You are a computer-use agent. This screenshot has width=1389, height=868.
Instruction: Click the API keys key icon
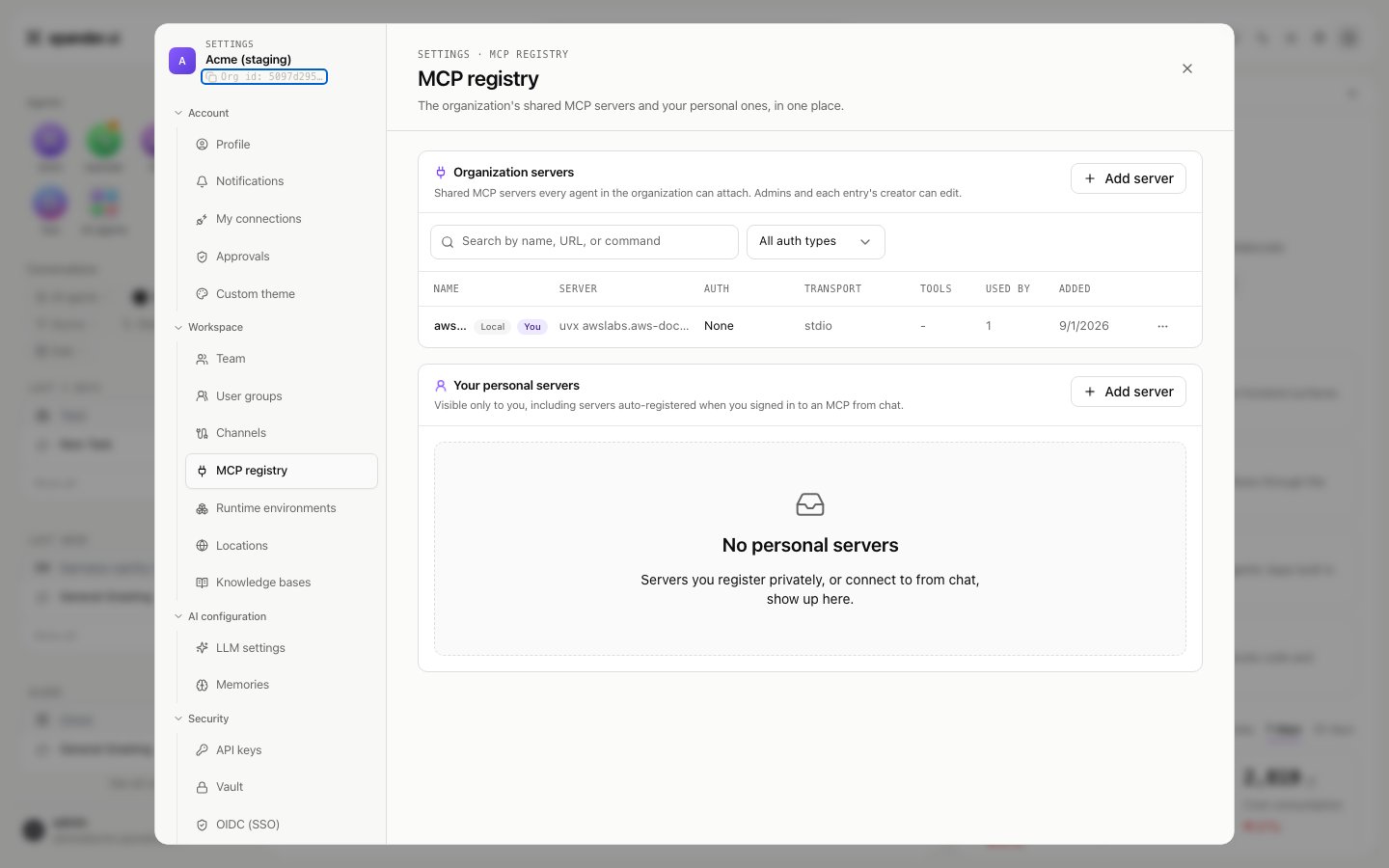tap(202, 750)
